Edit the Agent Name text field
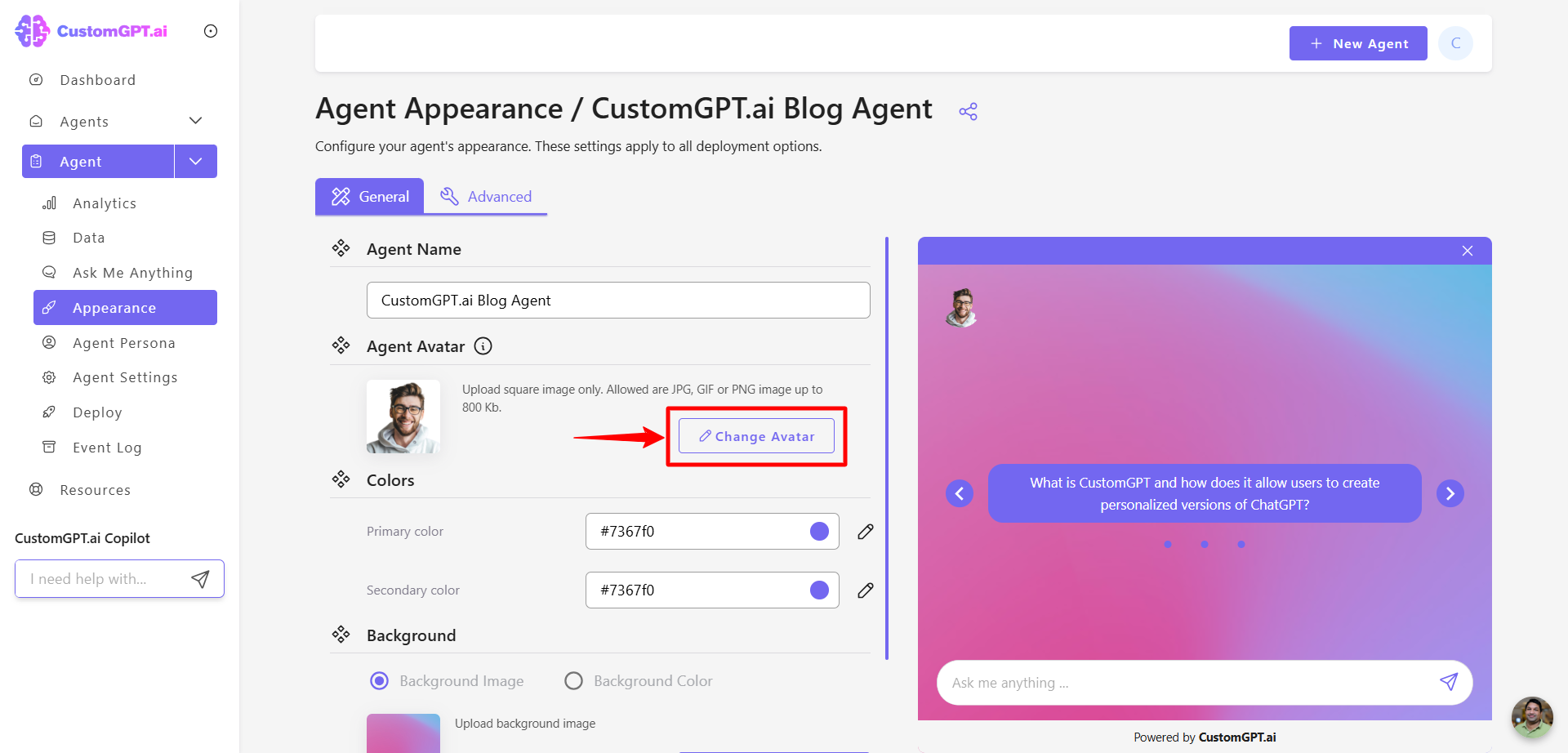 pyautogui.click(x=618, y=301)
